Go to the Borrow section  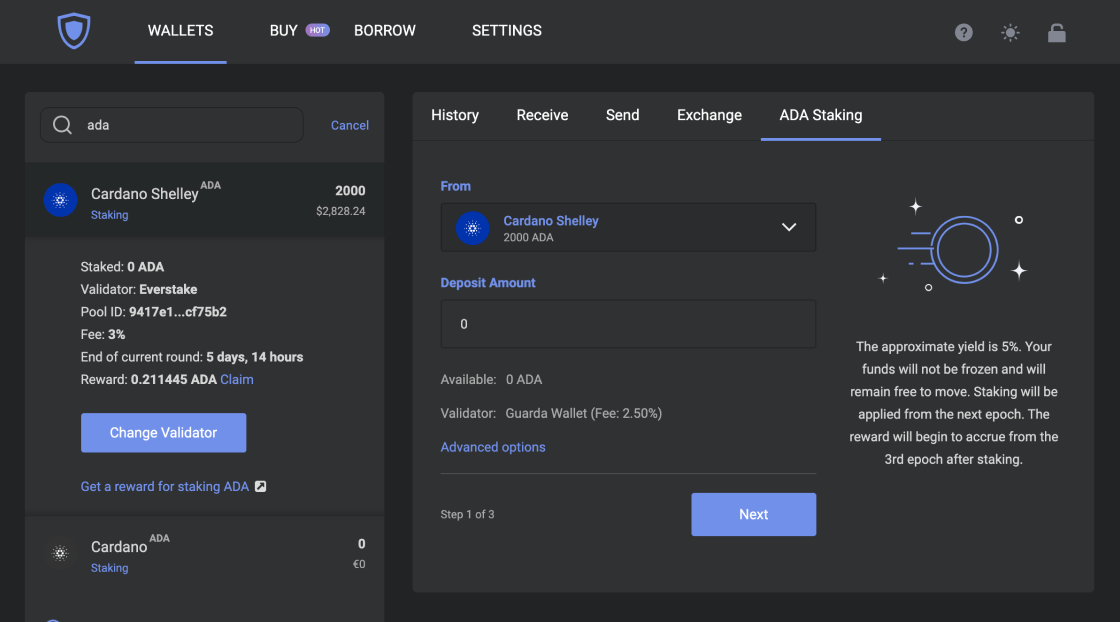(x=384, y=31)
